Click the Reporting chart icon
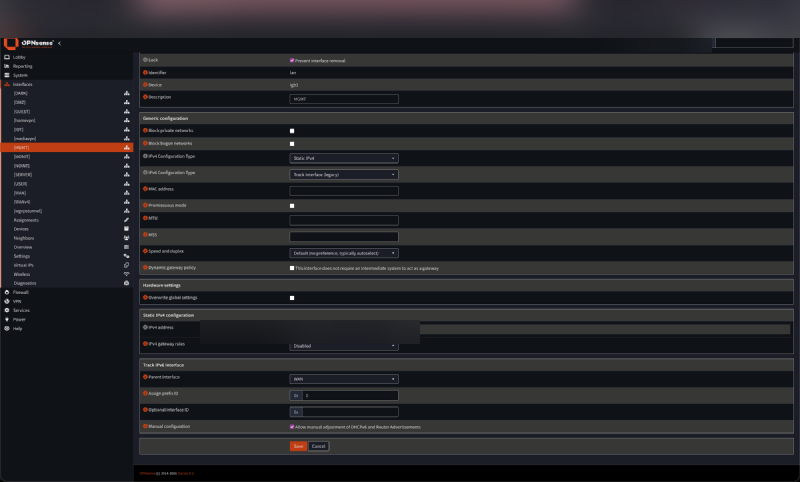The width and height of the screenshot is (800, 482). pyautogui.click(x=7, y=66)
